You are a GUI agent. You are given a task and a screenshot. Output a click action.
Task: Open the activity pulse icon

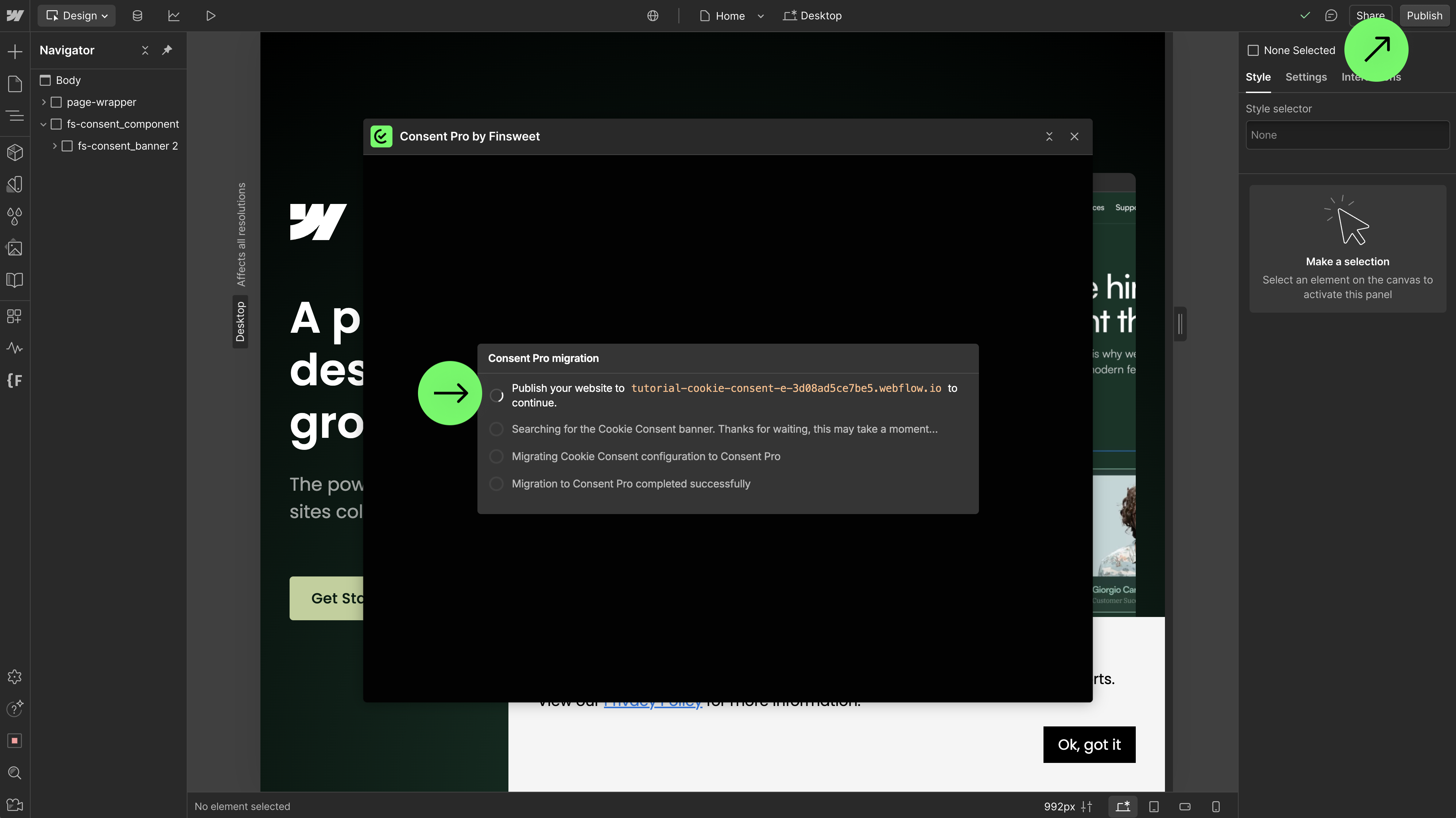15,348
